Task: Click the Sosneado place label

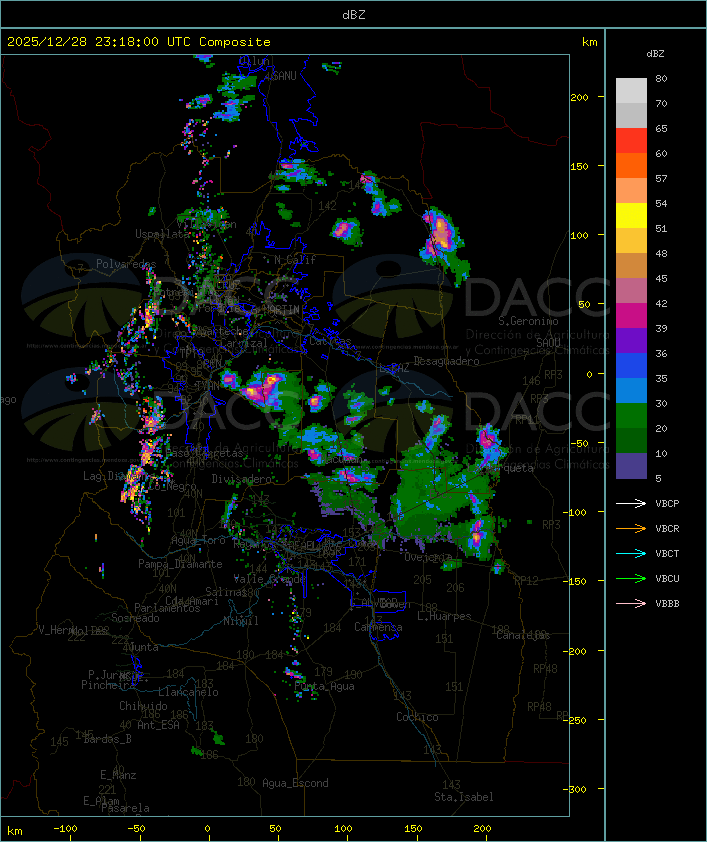Action: pyautogui.click(x=135, y=618)
